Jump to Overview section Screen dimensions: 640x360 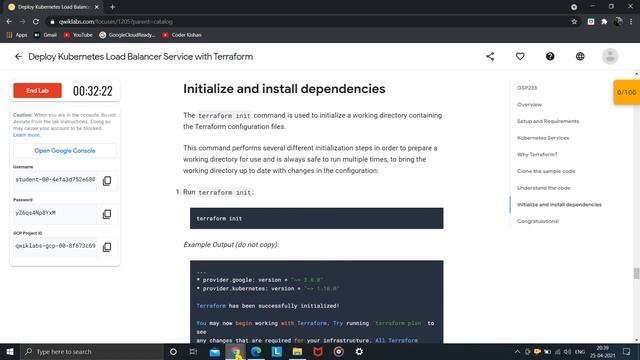pos(529,104)
